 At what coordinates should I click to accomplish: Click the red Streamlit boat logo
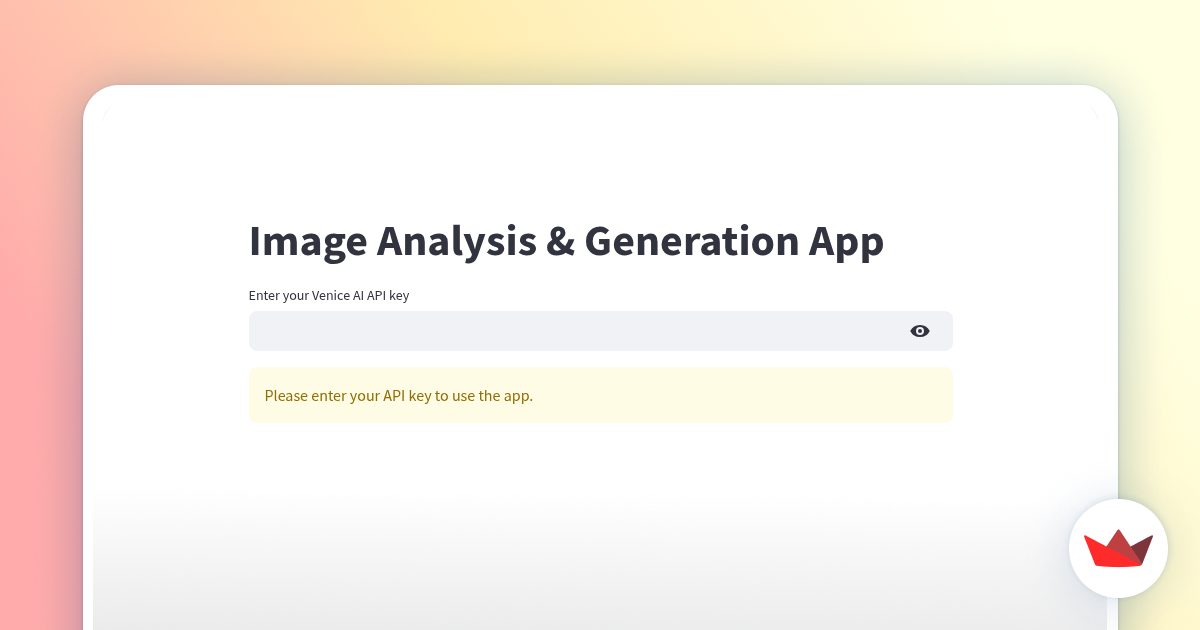[x=1115, y=550]
